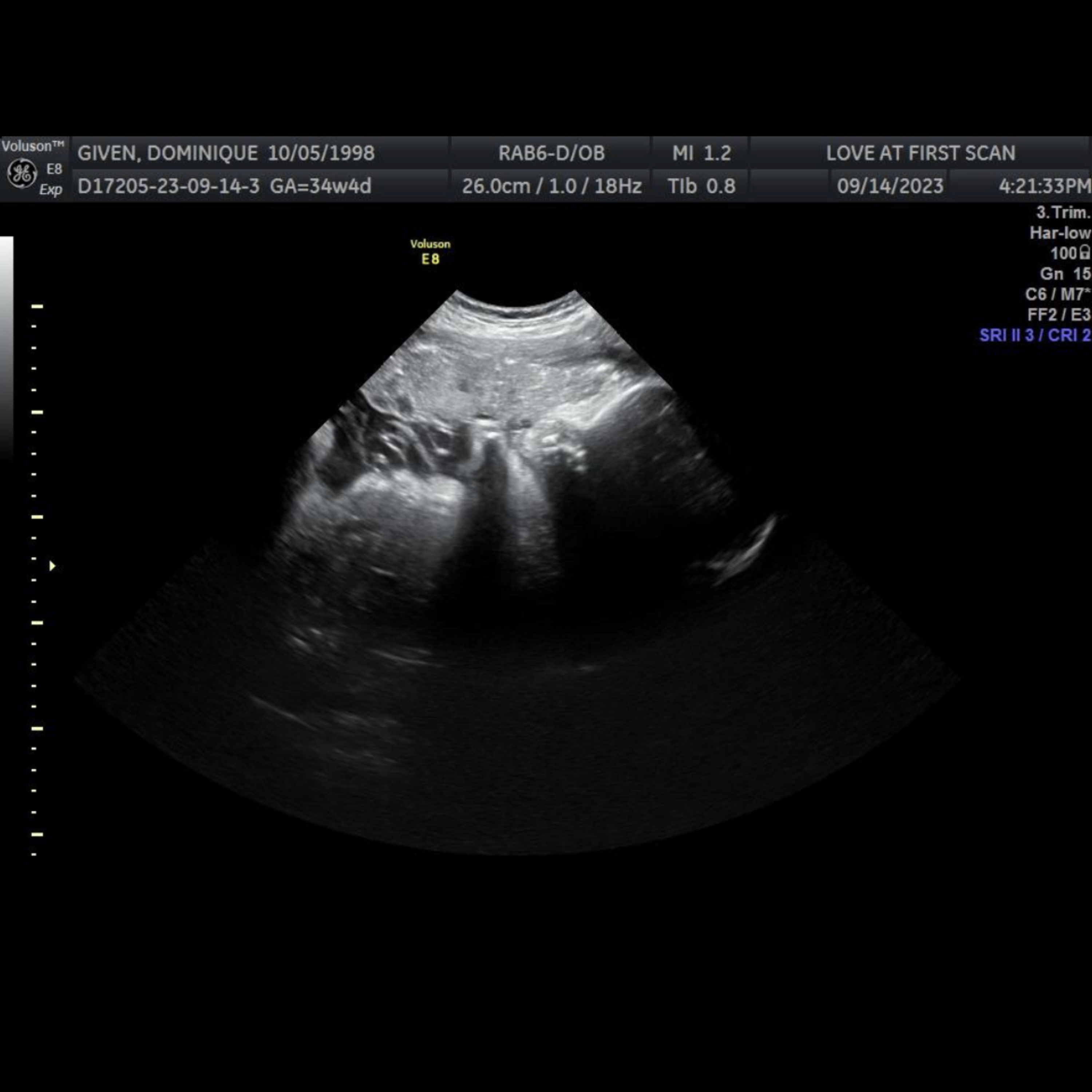The width and height of the screenshot is (1092, 1092).
Task: Click the Har-low harmonics setting
Action: 1059,233
